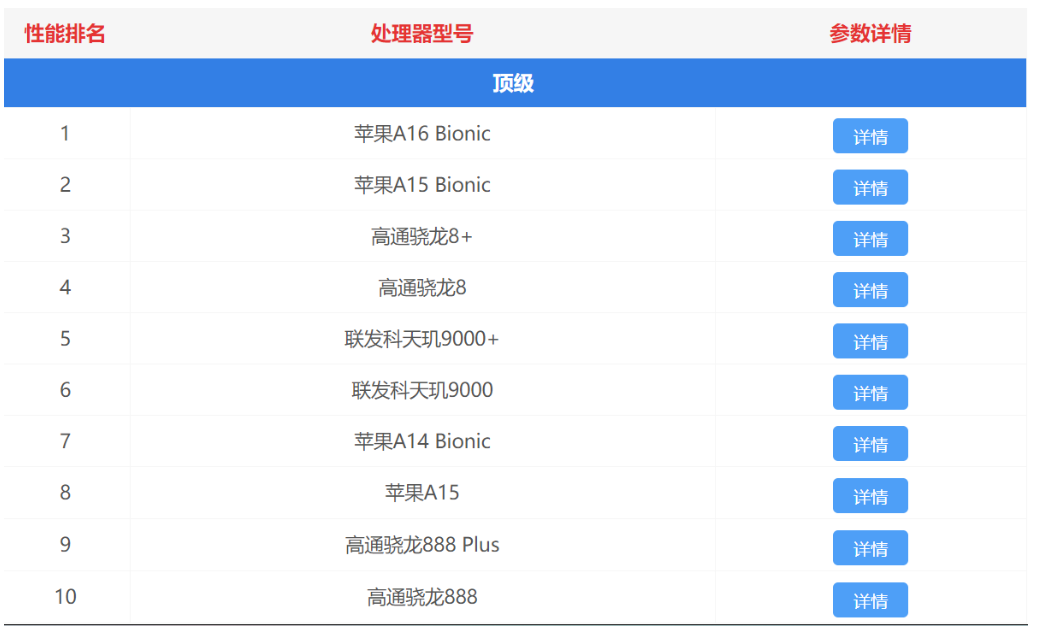Select the blue 顶级 category banner
This screenshot has height=637, width=1047.
tap(513, 83)
